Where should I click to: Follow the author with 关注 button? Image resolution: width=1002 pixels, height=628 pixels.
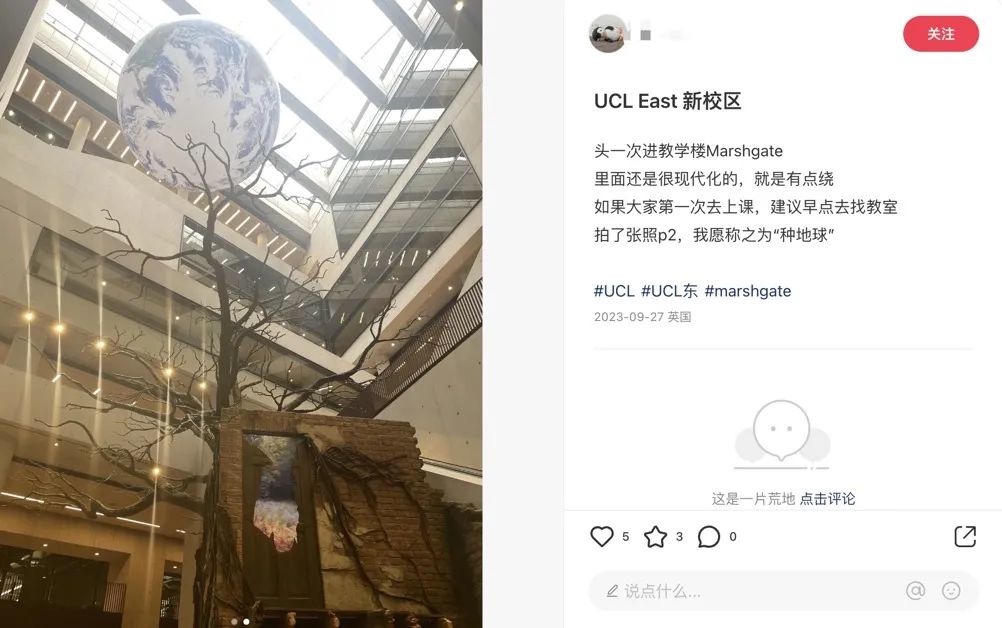point(941,34)
